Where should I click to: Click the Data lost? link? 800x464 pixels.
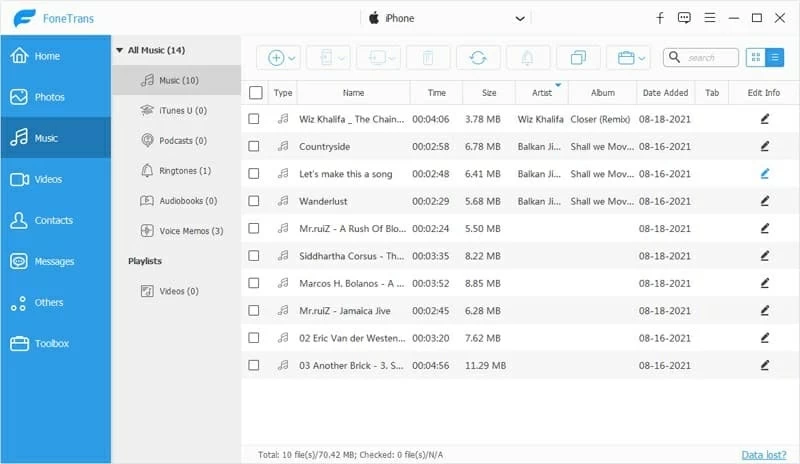click(764, 455)
